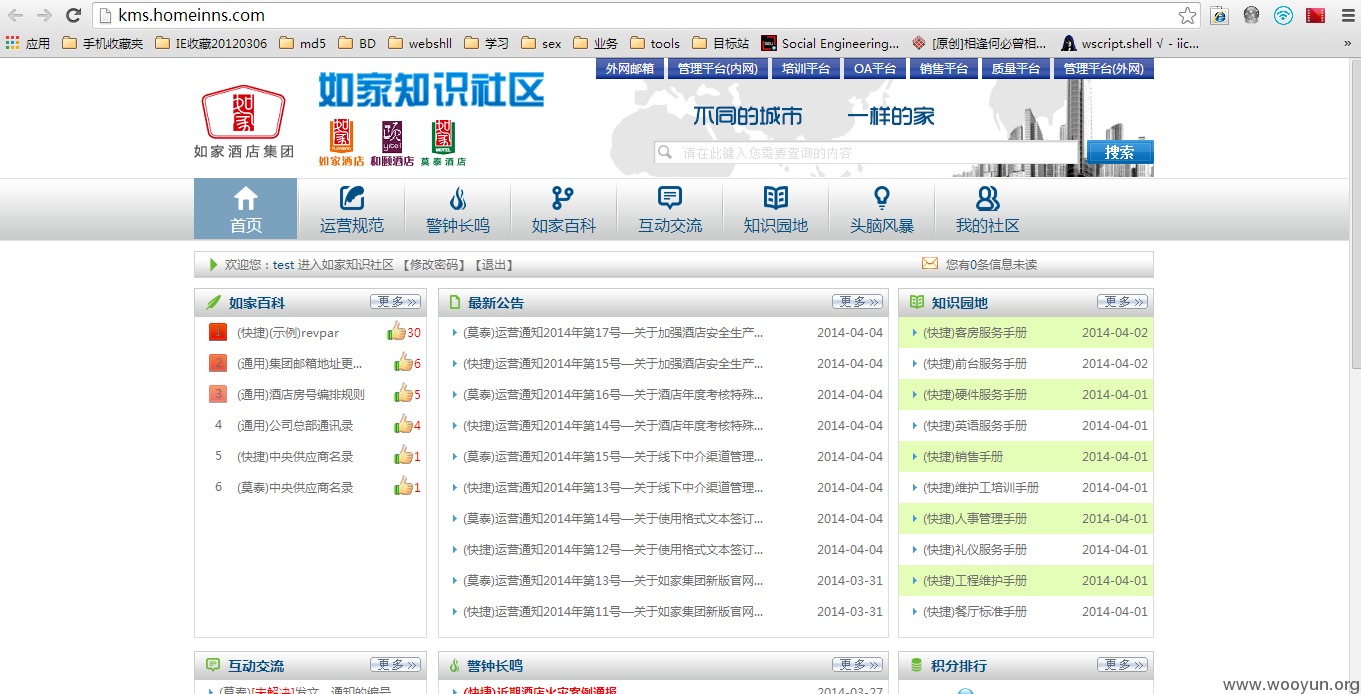1361x694 pixels.
Task: Bookmark this page with star icon
Action: coord(1187,15)
